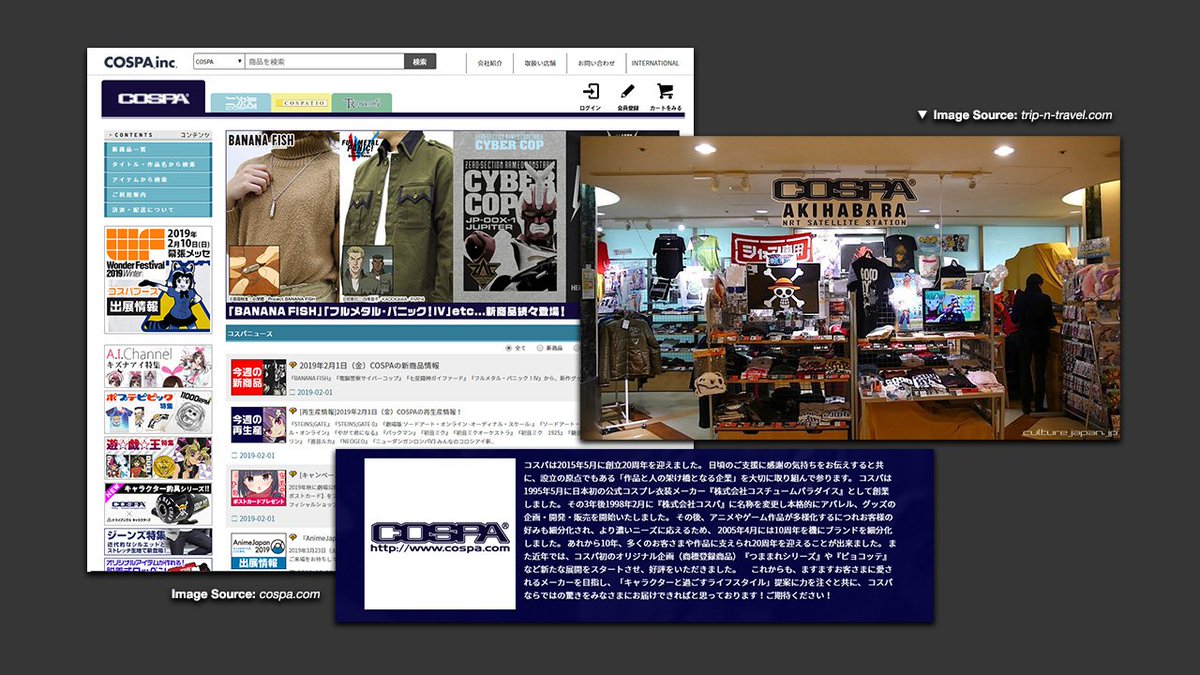The width and height of the screenshot is (1200, 675).
Task: Click the ジーンズ特集 sidebar banner
Action: [x=158, y=544]
